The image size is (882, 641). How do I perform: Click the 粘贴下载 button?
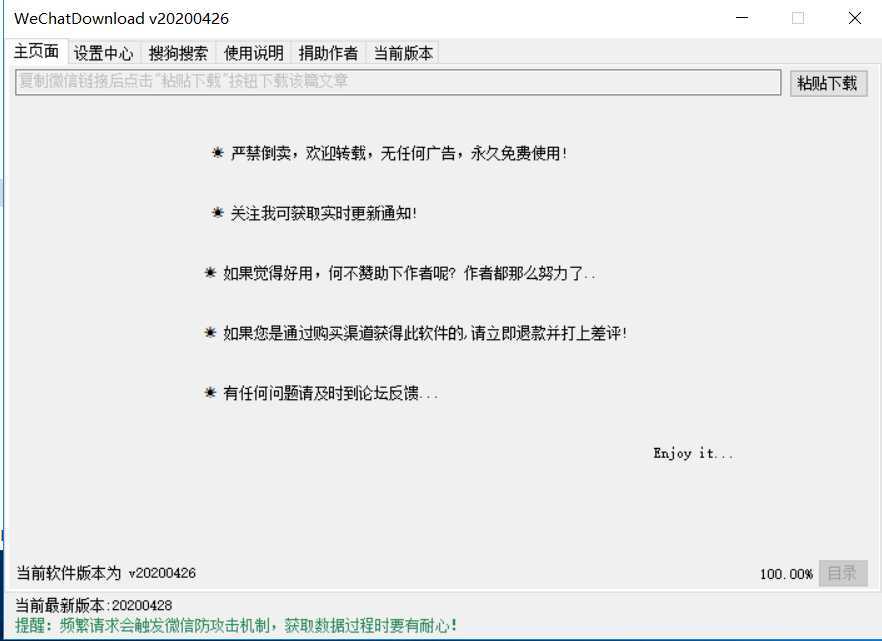pos(828,83)
